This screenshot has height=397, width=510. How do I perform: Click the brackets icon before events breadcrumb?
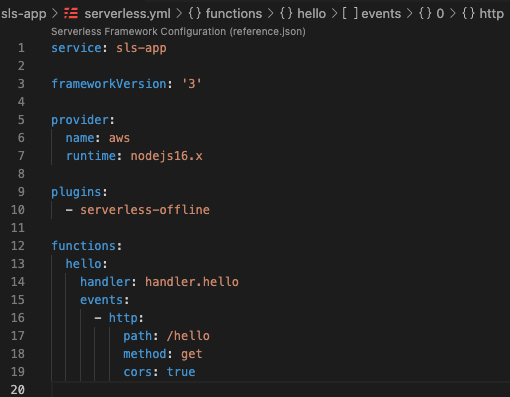350,14
